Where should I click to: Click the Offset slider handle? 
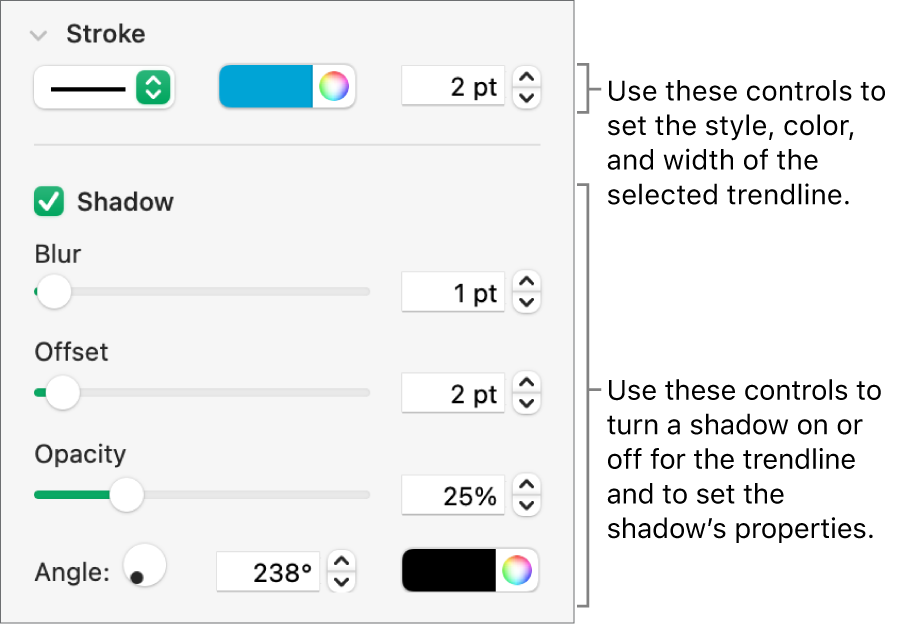coord(62,393)
